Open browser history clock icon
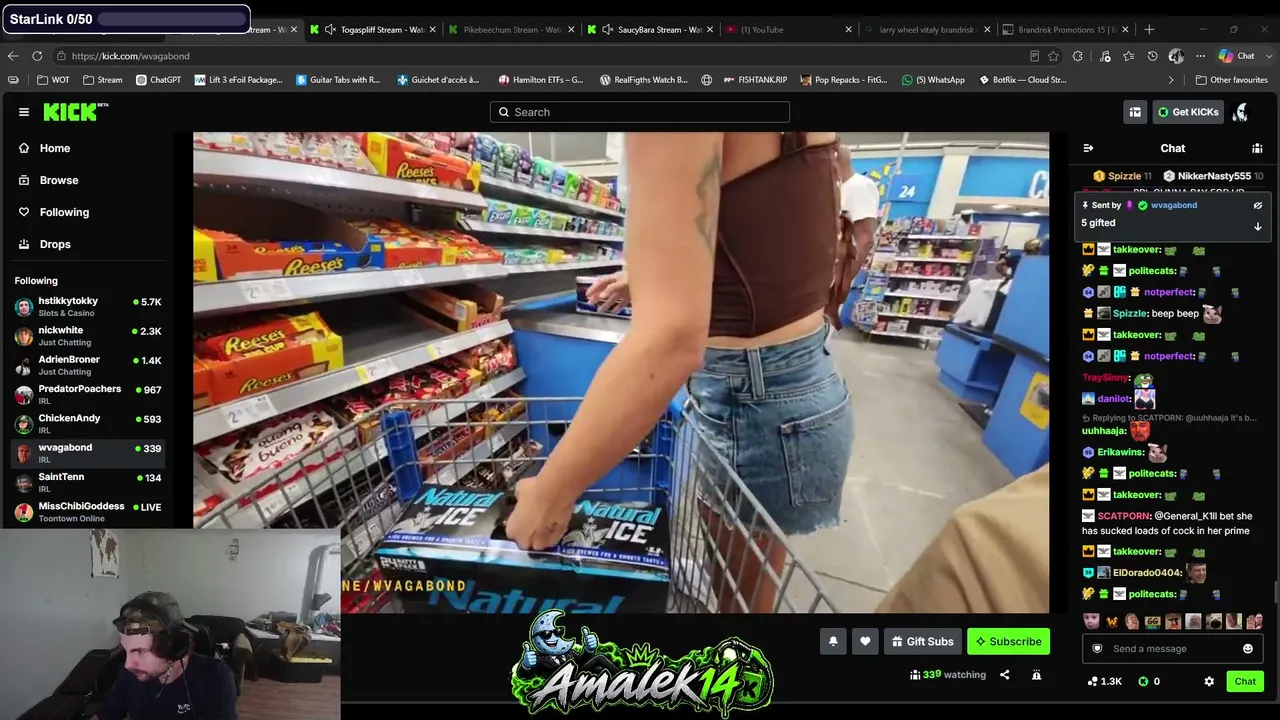The width and height of the screenshot is (1280, 720). (1152, 56)
